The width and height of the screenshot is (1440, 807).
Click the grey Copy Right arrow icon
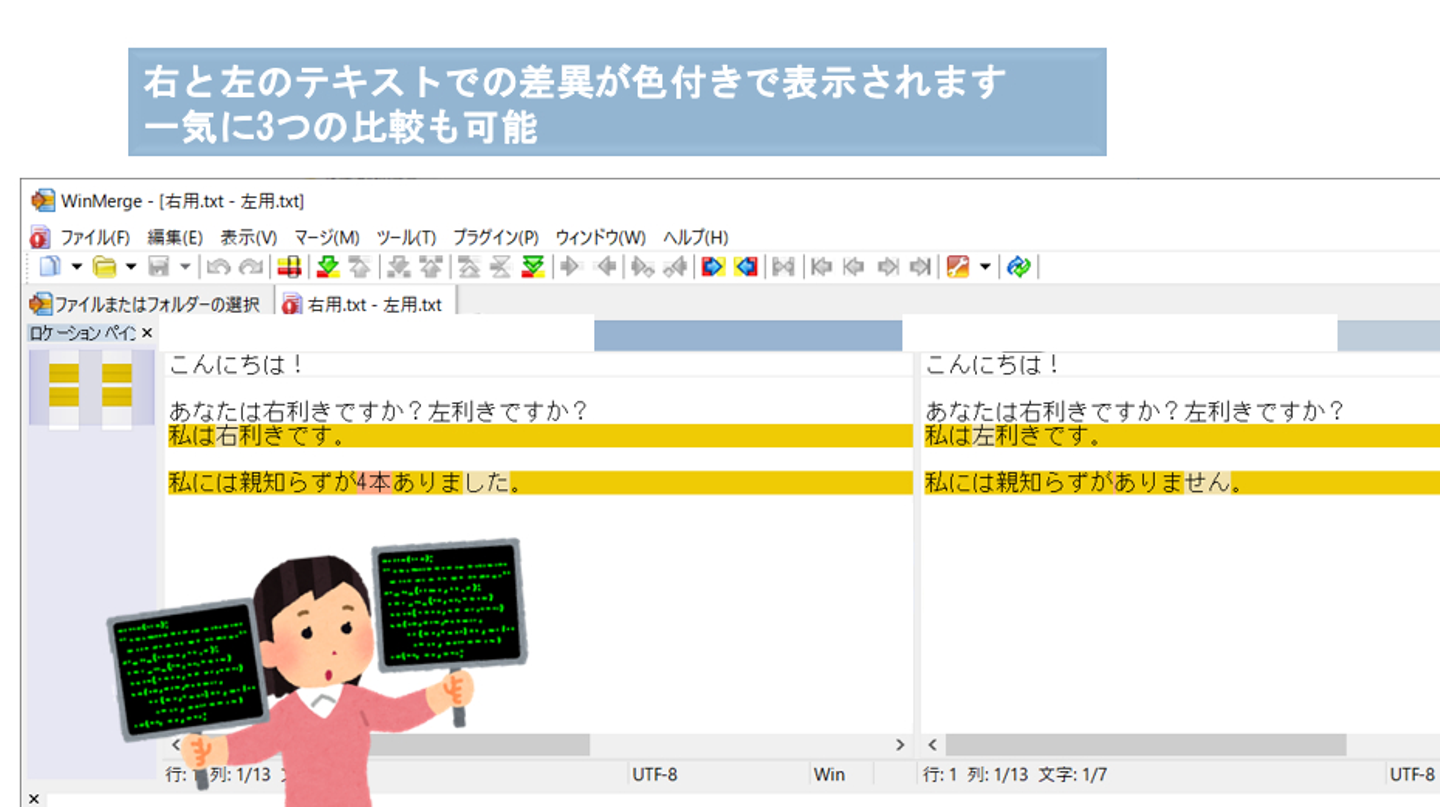[x=569, y=267]
